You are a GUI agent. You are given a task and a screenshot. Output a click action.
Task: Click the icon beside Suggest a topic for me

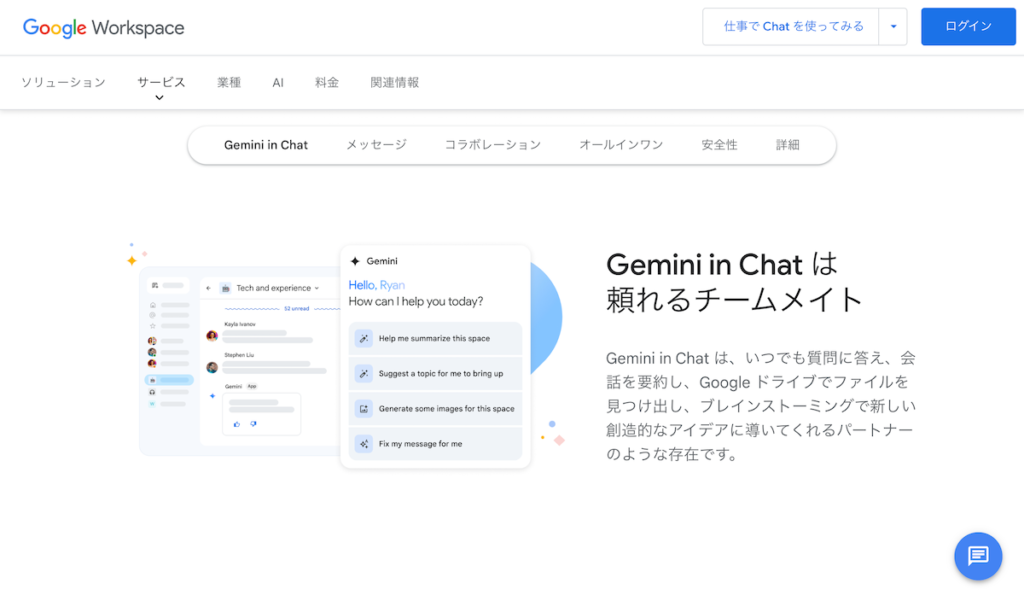click(x=364, y=374)
